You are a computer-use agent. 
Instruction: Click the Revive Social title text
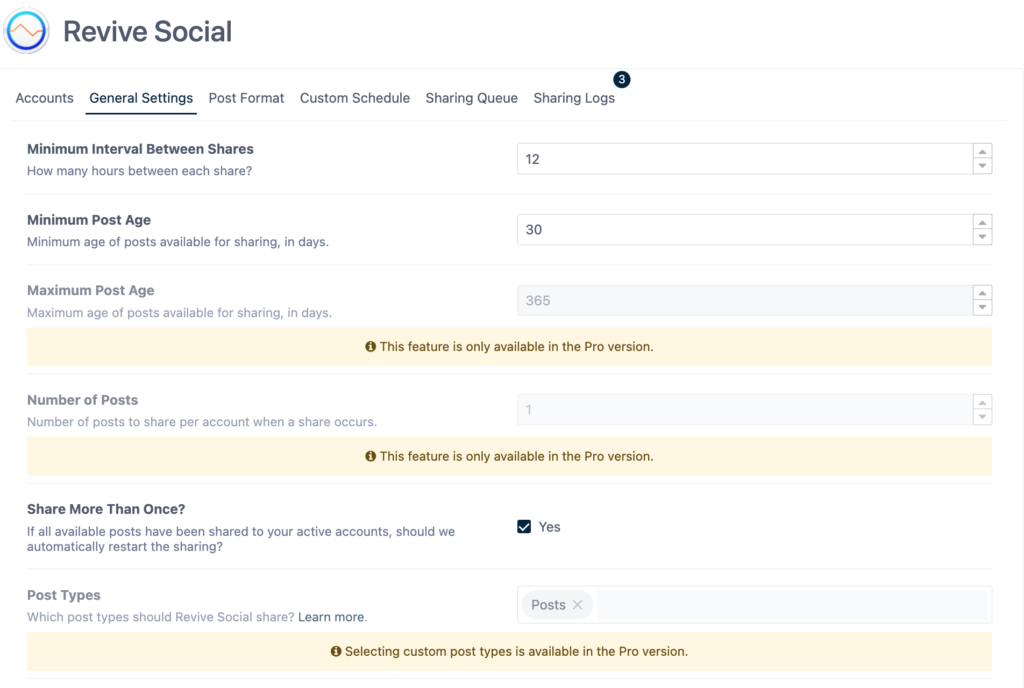(x=148, y=31)
